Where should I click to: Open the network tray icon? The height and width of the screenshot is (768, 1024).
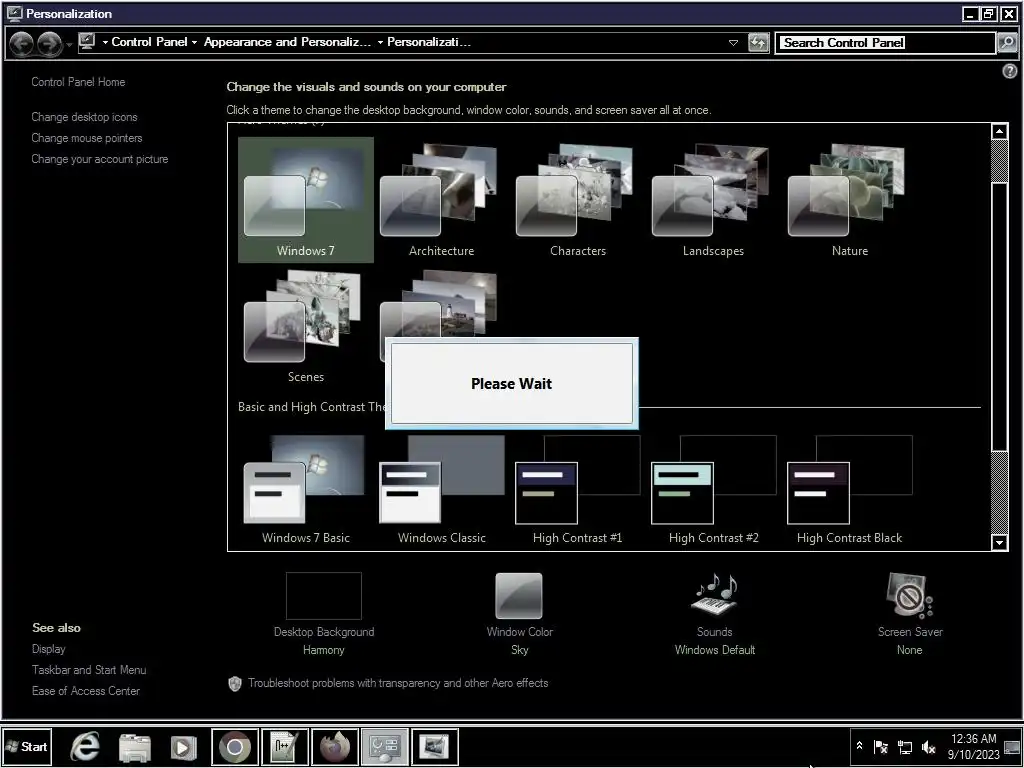(904, 747)
